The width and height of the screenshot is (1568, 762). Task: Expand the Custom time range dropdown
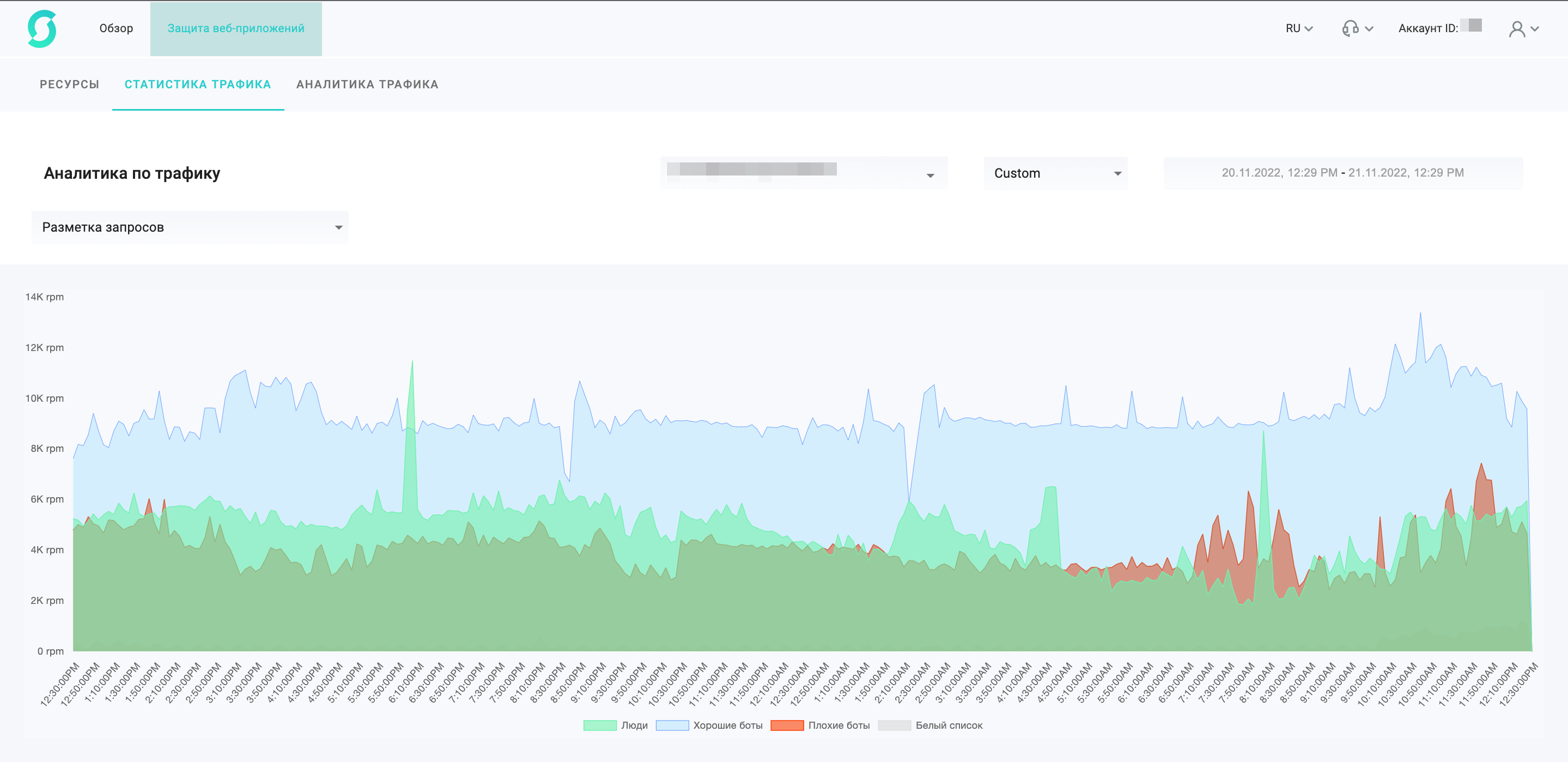pos(1055,173)
